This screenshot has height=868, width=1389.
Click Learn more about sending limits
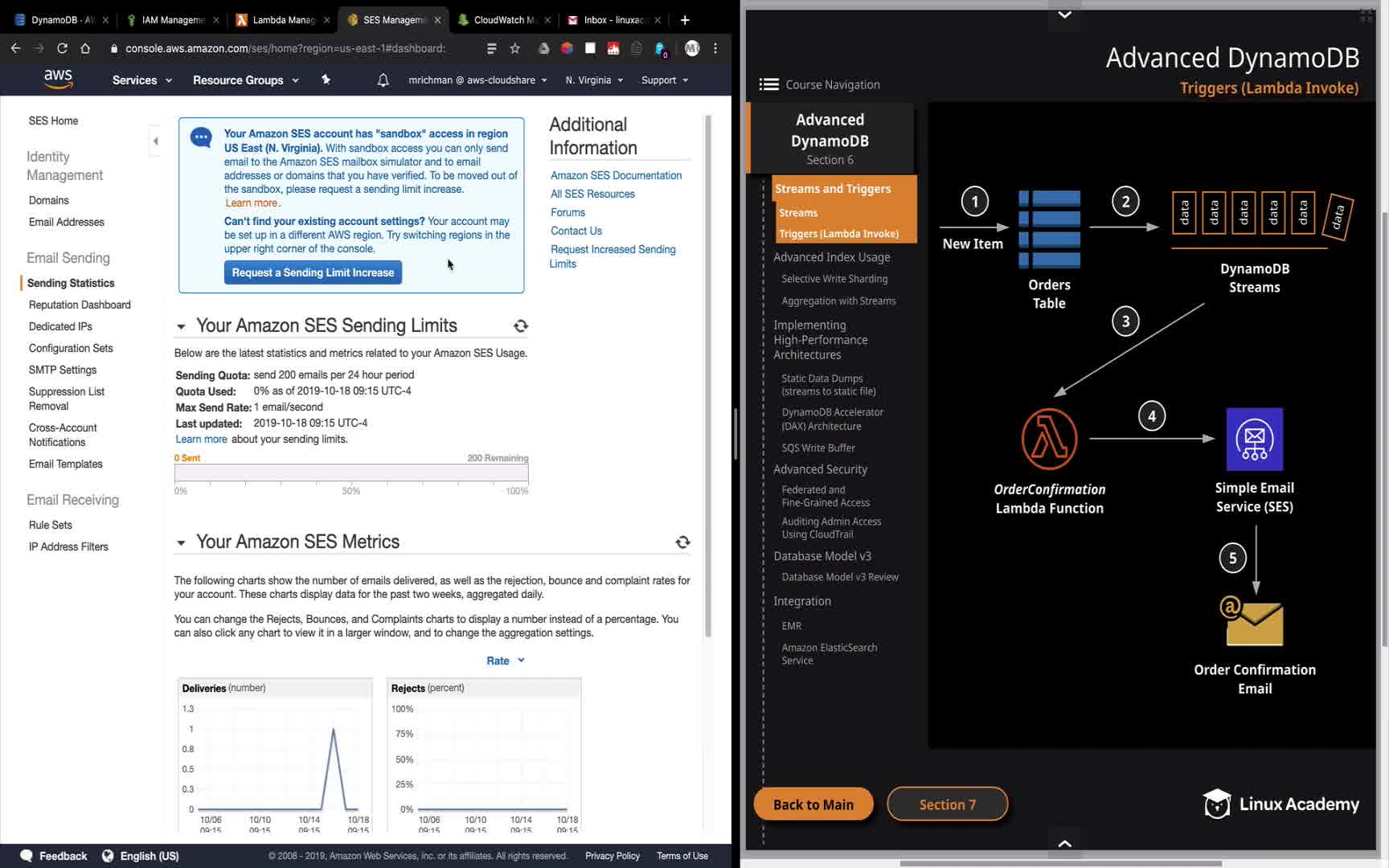pyautogui.click(x=201, y=439)
